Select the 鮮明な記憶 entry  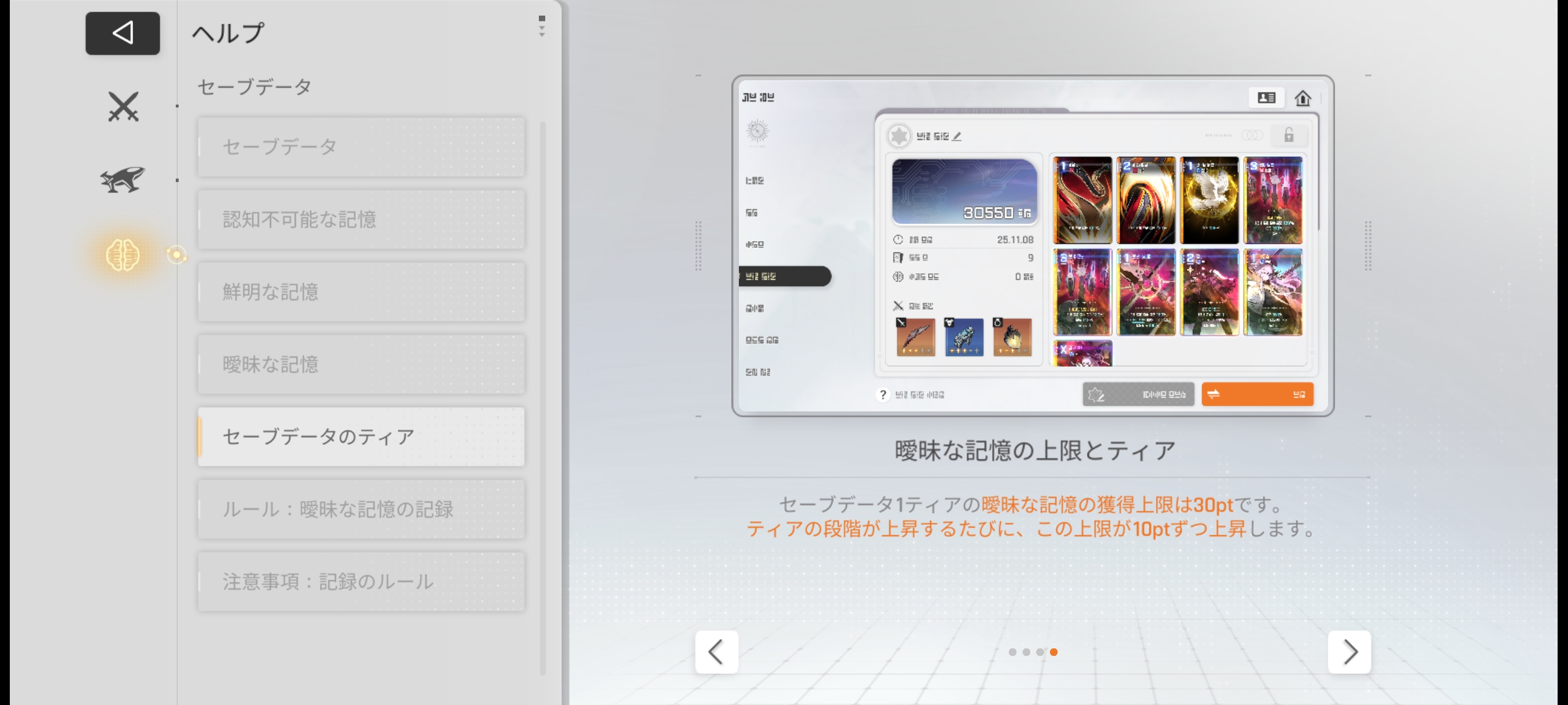[361, 292]
